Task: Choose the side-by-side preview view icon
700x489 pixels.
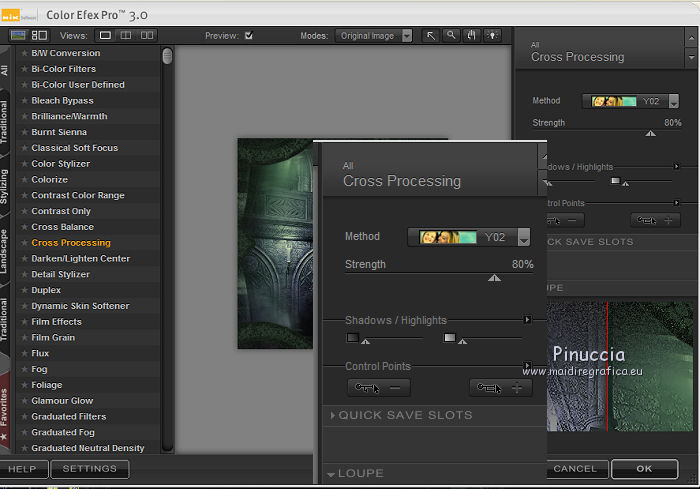Action: [147, 36]
